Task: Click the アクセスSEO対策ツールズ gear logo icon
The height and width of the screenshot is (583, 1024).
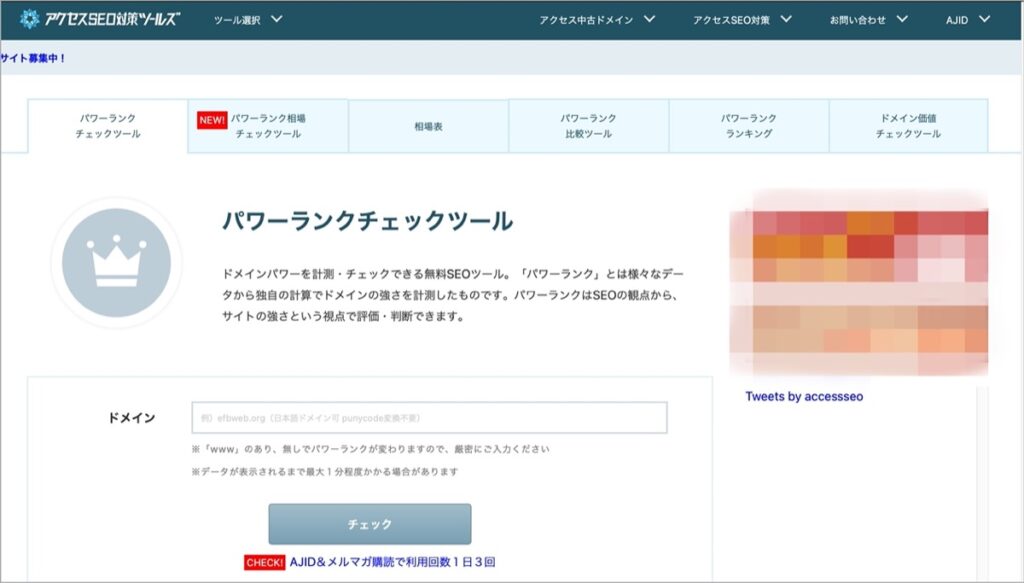Action: [x=29, y=19]
